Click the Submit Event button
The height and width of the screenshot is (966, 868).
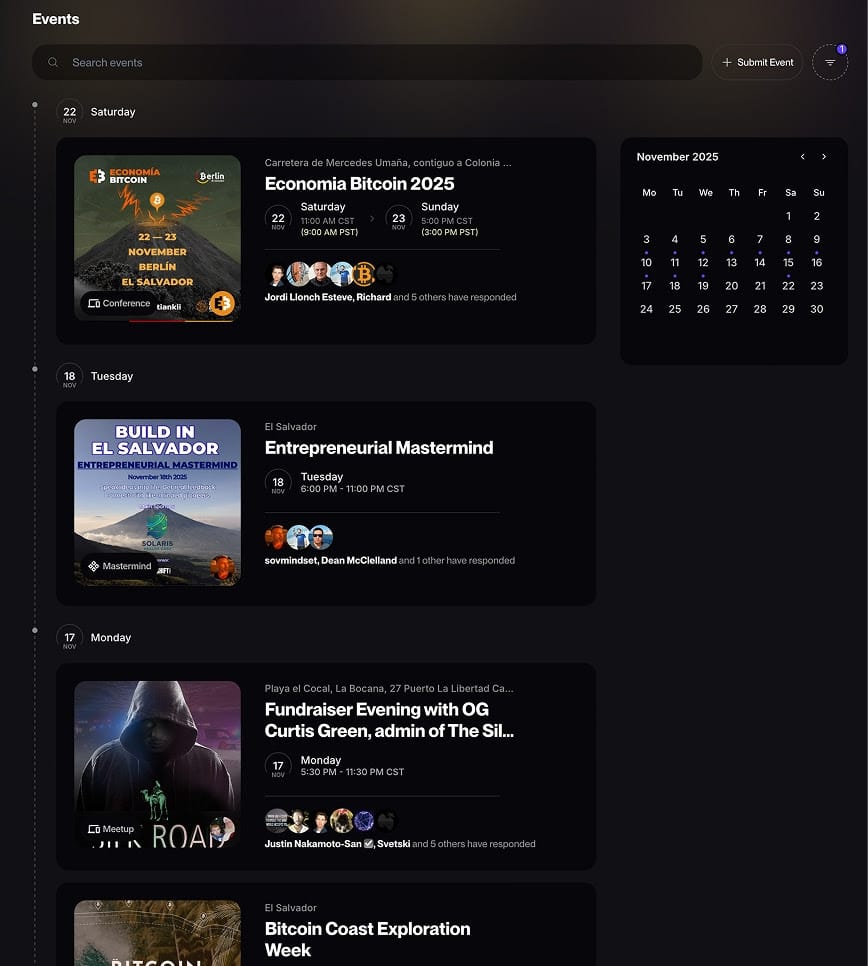click(x=757, y=62)
